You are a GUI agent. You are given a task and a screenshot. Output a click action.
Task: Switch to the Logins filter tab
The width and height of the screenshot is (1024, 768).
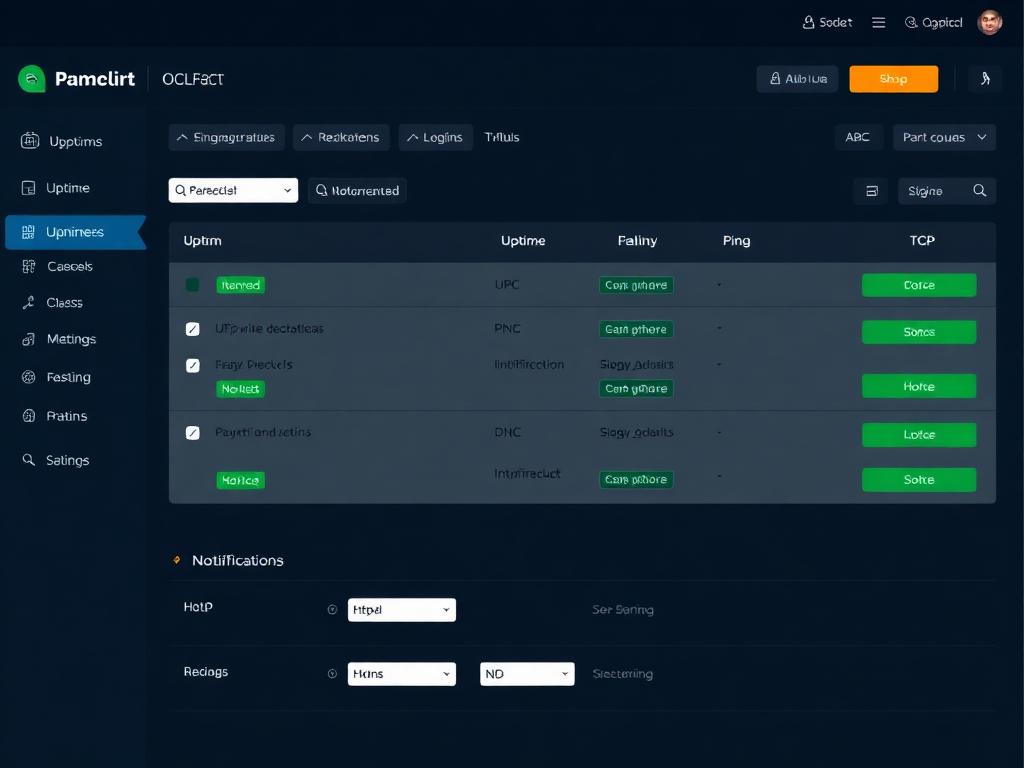[435, 137]
